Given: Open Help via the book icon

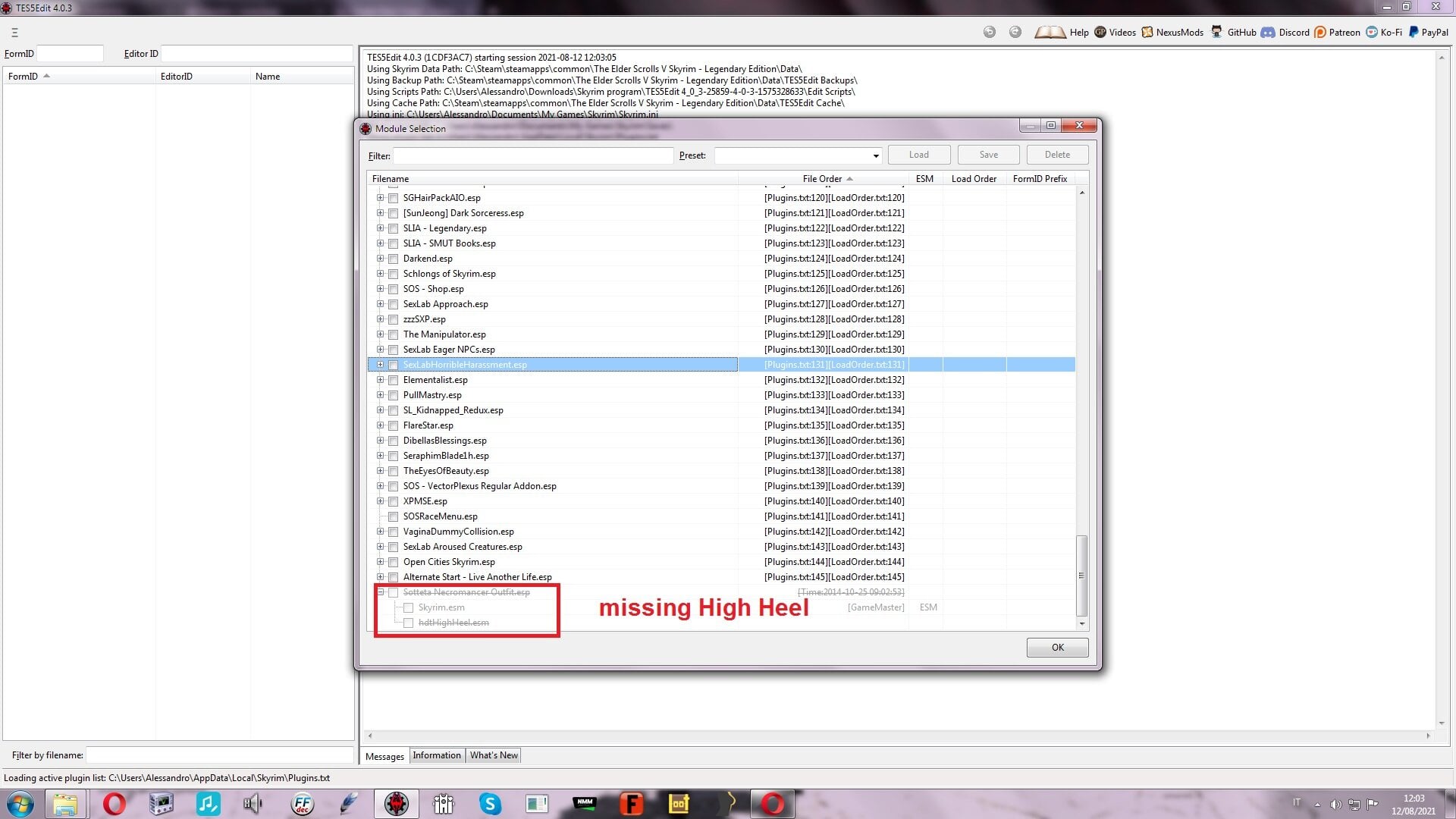Looking at the screenshot, I should click(1061, 32).
